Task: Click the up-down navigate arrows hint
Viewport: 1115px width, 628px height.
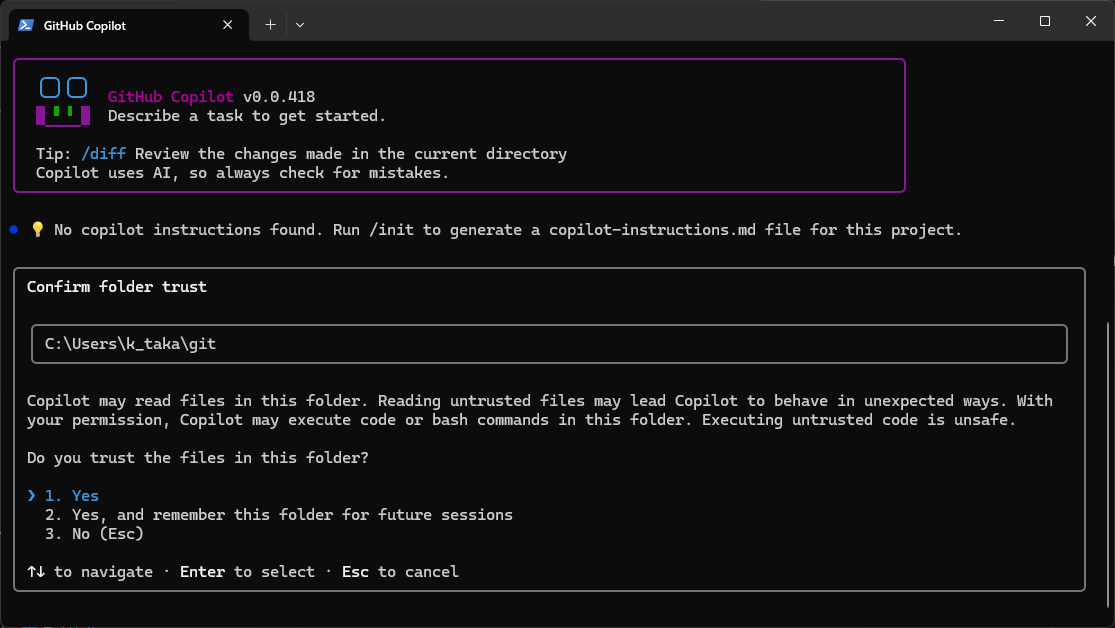Action: tap(36, 572)
